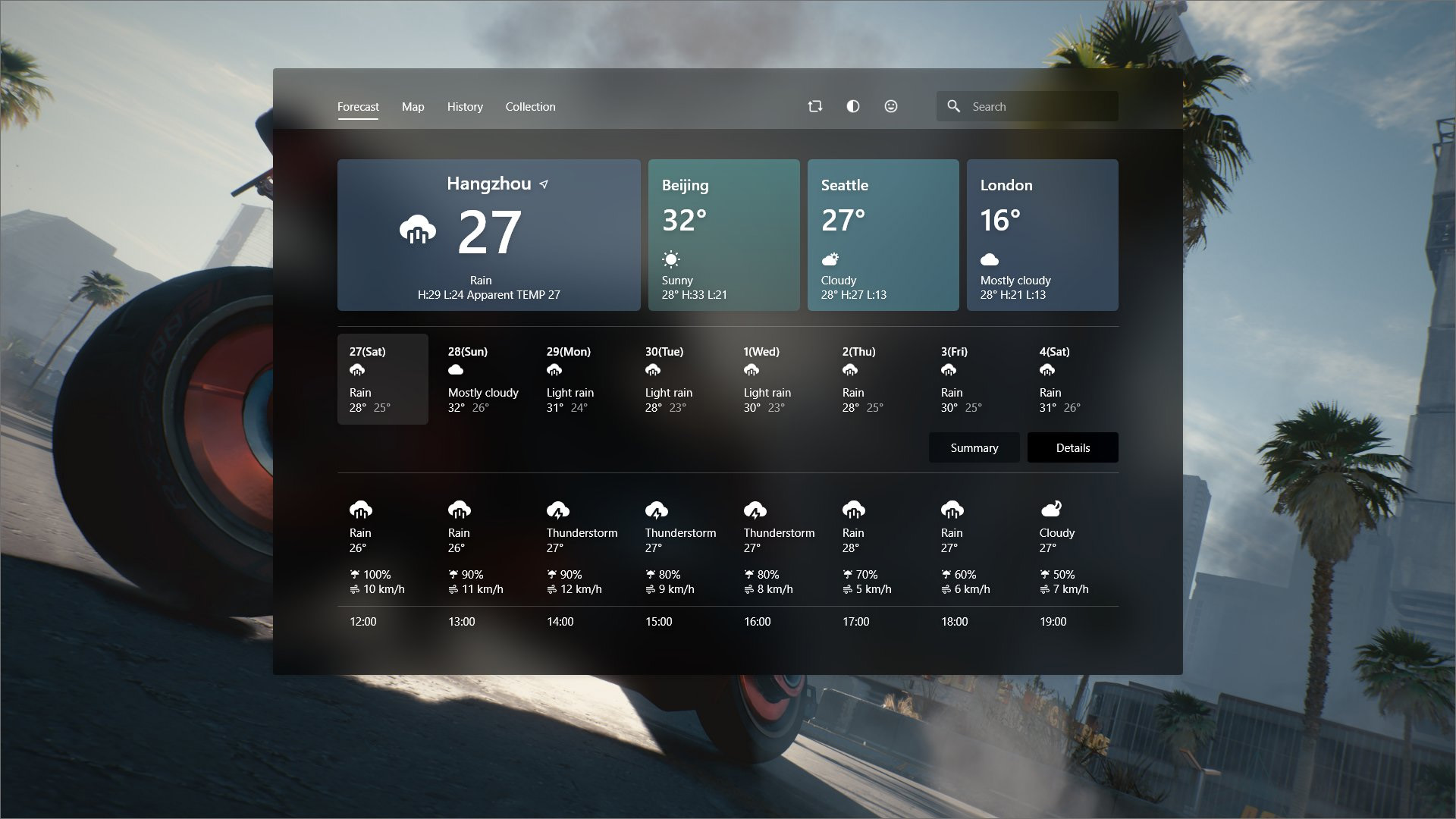Screen dimensions: 1456x819
Task: Toggle the refresh/rotate icon
Action: point(815,106)
